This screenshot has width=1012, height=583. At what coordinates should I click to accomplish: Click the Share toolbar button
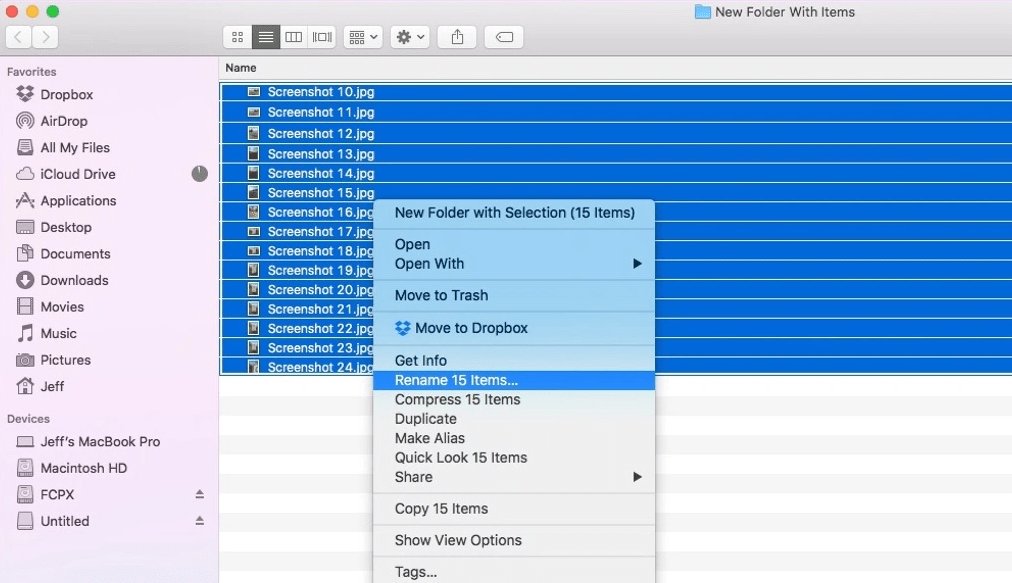pos(457,37)
